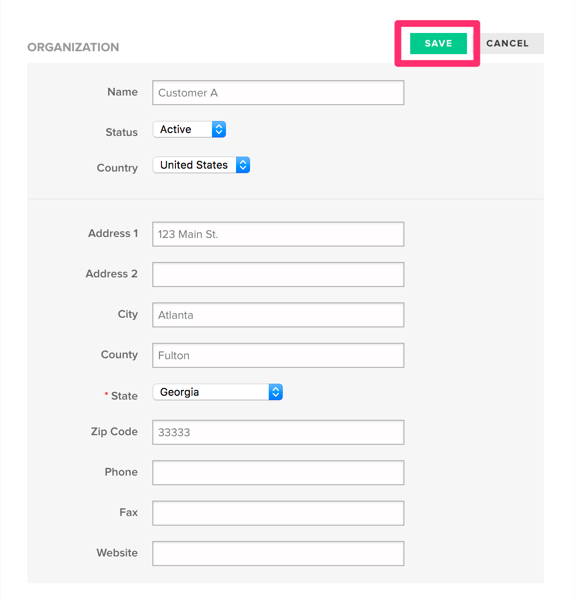
Task: Click the Website field label
Action: (x=117, y=553)
